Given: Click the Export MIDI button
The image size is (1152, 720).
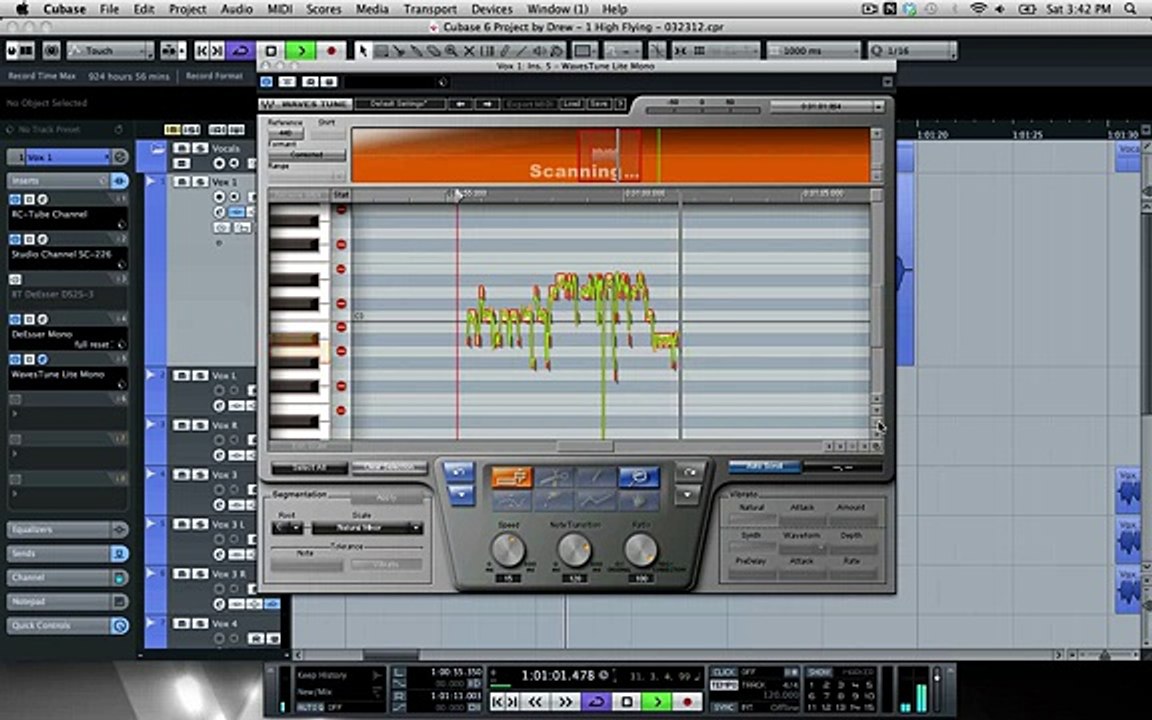Looking at the screenshot, I should pos(530,104).
